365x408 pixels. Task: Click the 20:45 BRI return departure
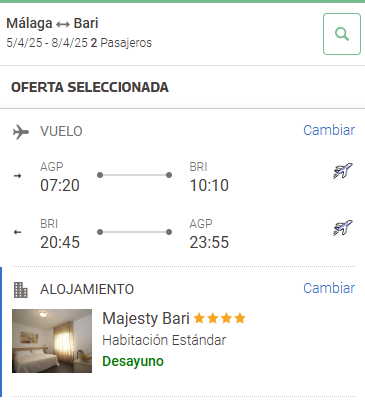click(x=60, y=242)
